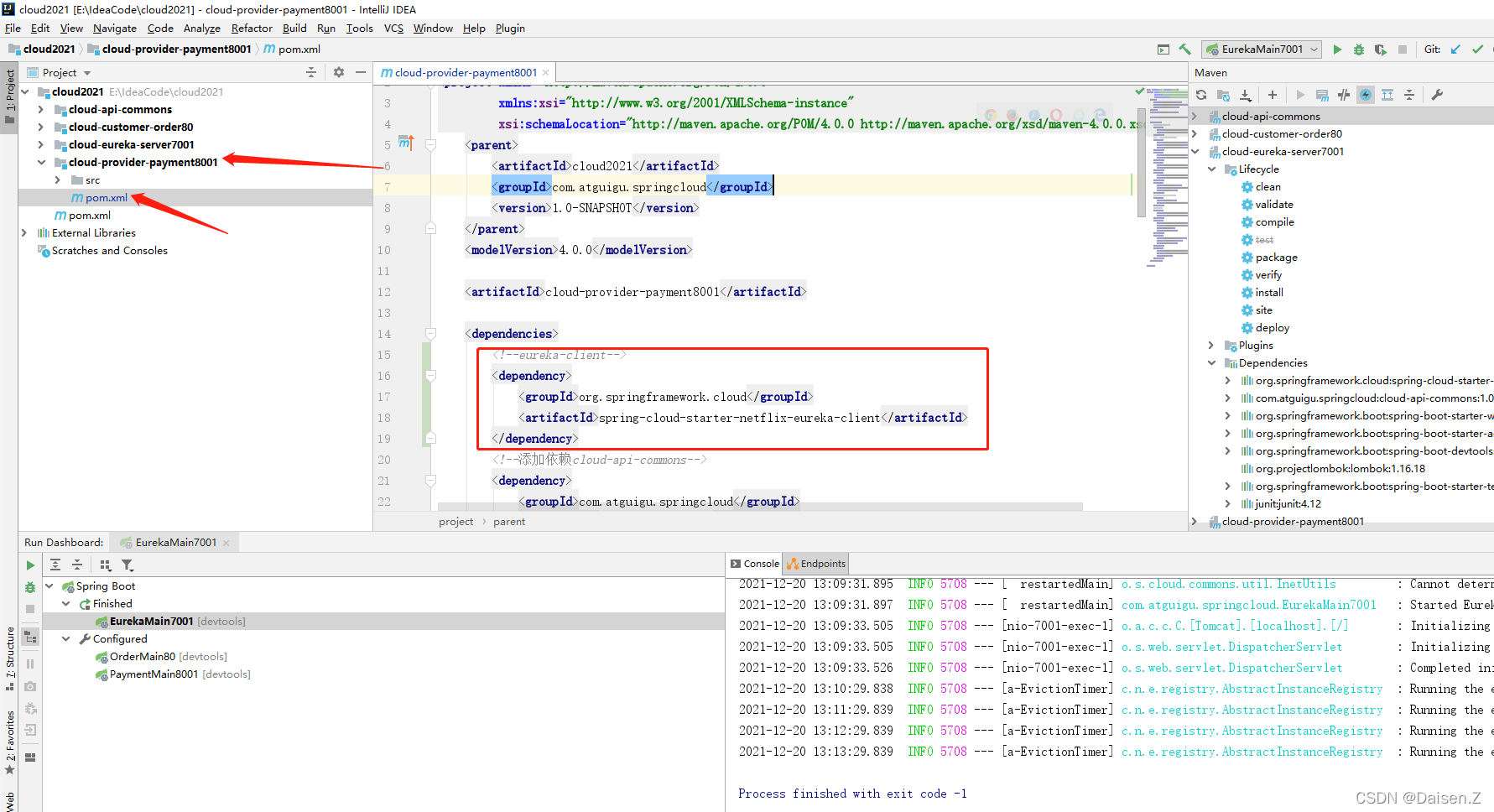Open the Navigate menu
Viewport: 1494px width, 812px height.
click(x=114, y=29)
